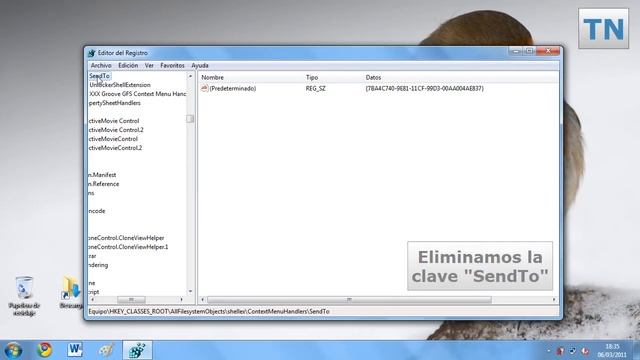Image resolution: width=640 pixels, height=360 pixels.
Task: Select the oneControl.CloneViewHelper.1 key
Action: click(128, 247)
